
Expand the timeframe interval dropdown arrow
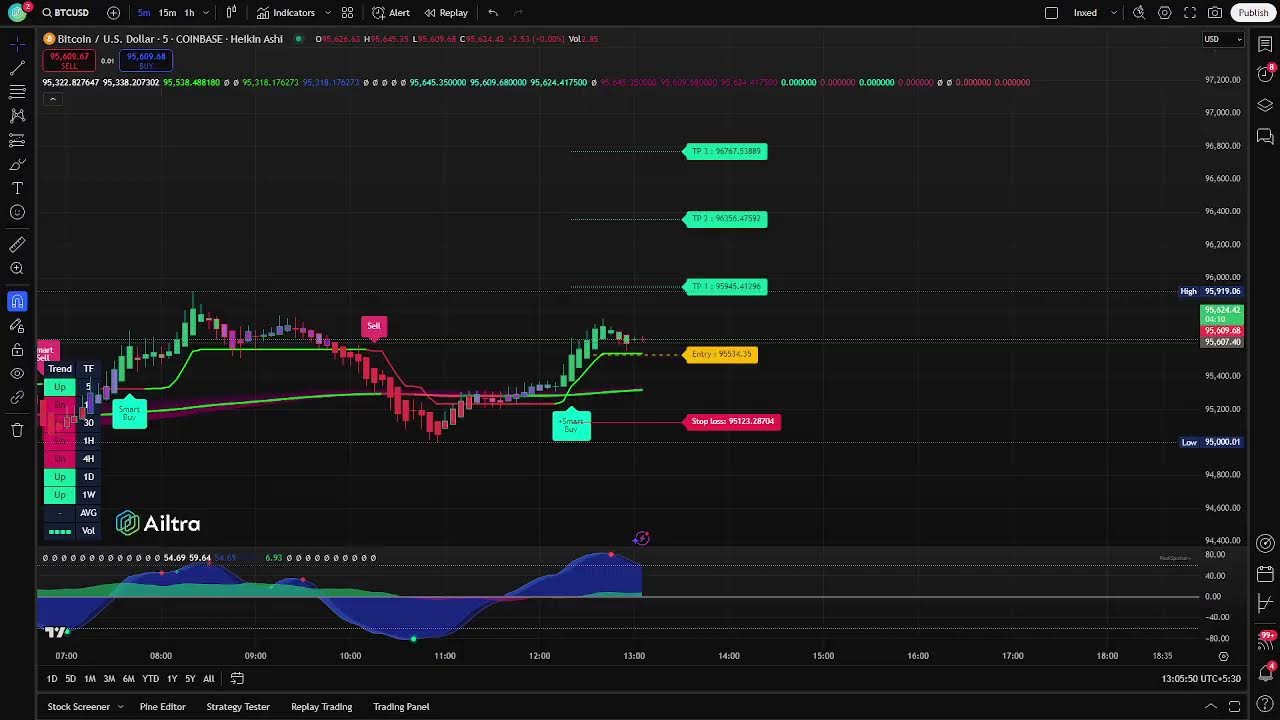(x=206, y=13)
